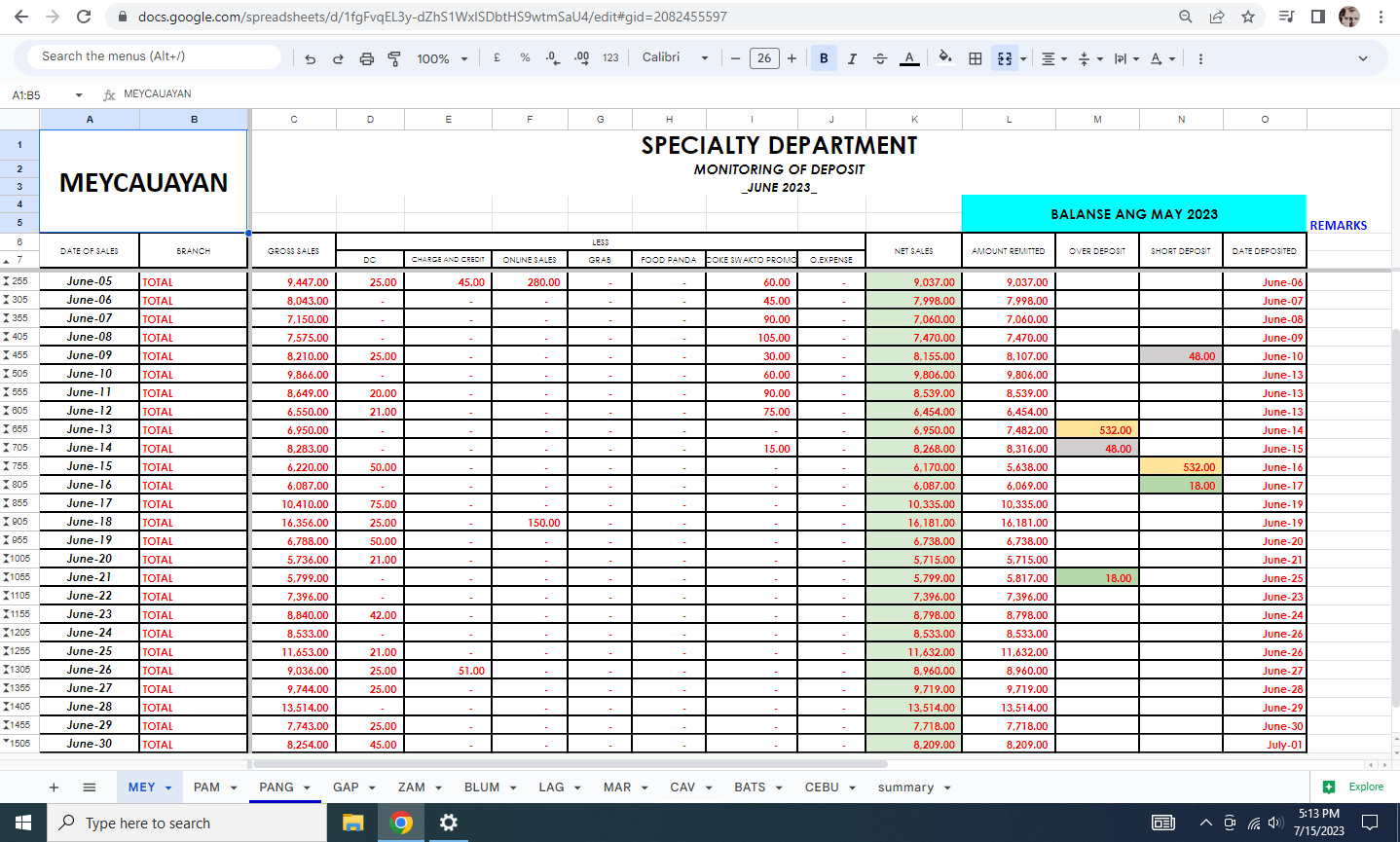Select the fill color tool
1400x842 pixels.
[945, 58]
